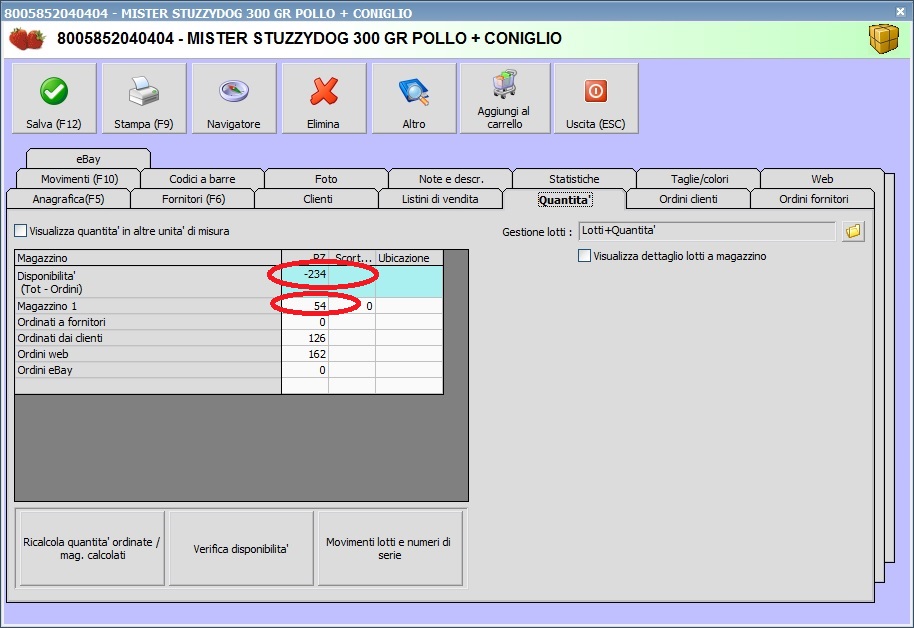Switch to the Foto tab

click(326, 178)
